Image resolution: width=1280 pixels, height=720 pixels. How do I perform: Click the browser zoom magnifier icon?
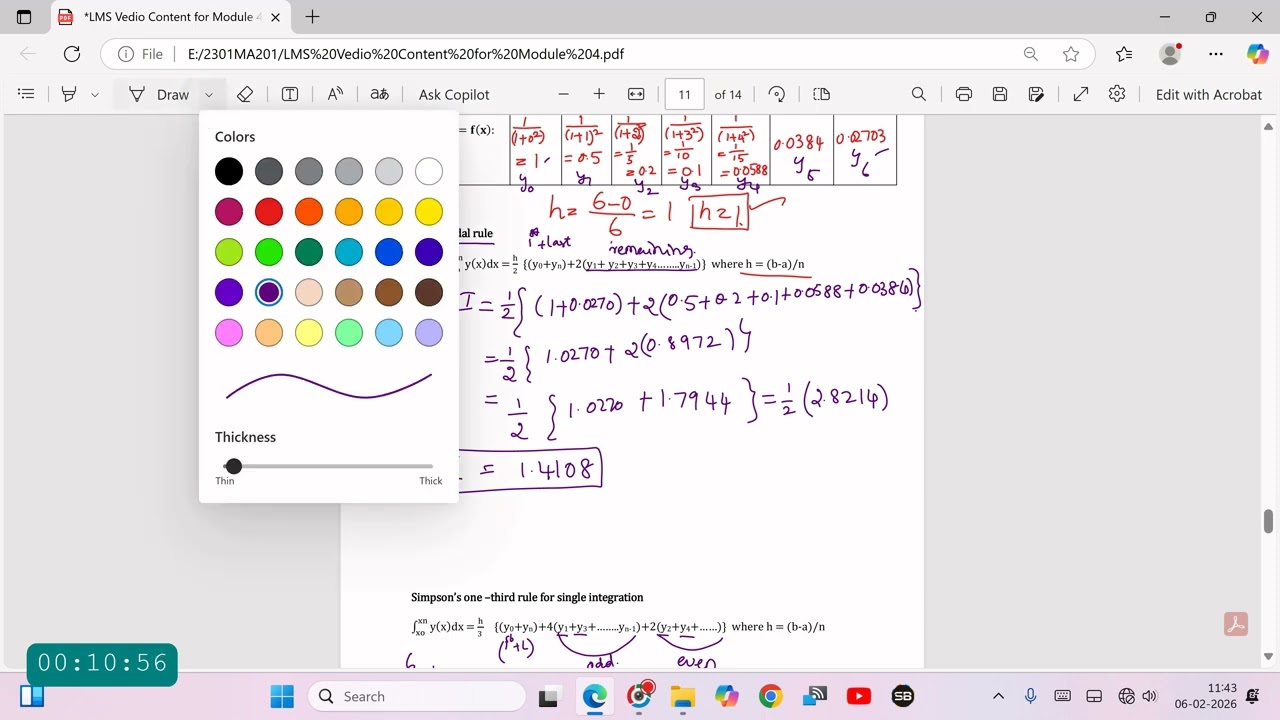1031,54
